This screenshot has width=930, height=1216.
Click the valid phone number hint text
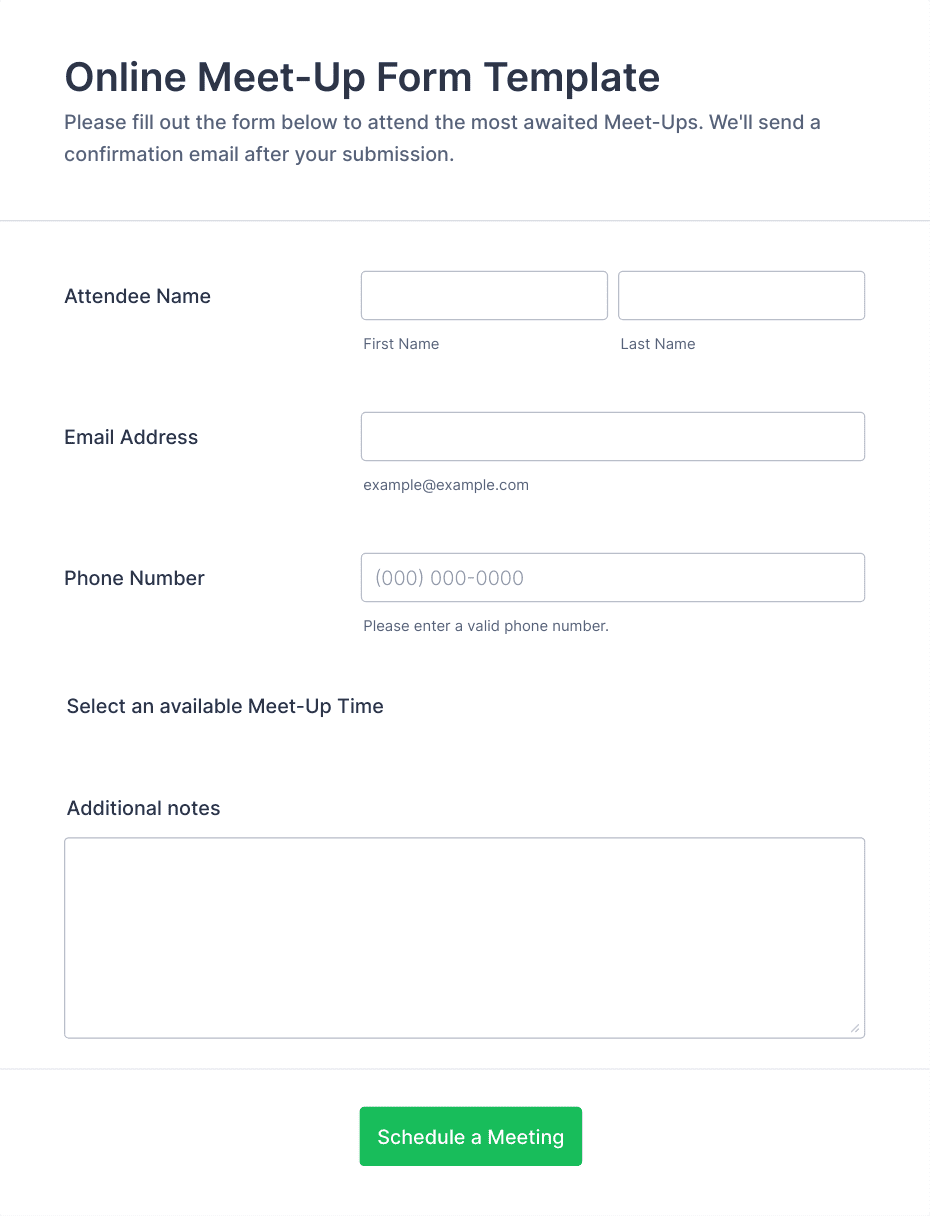486,626
